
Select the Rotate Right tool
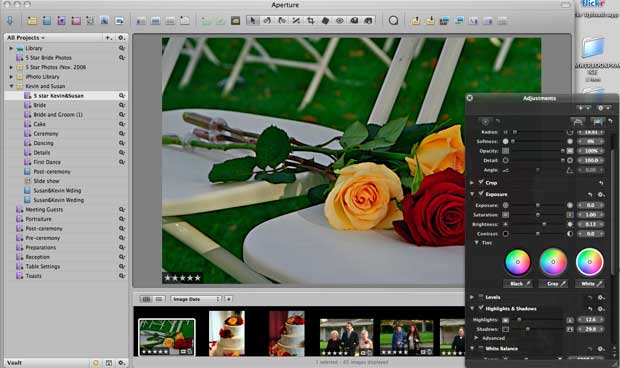click(x=282, y=21)
